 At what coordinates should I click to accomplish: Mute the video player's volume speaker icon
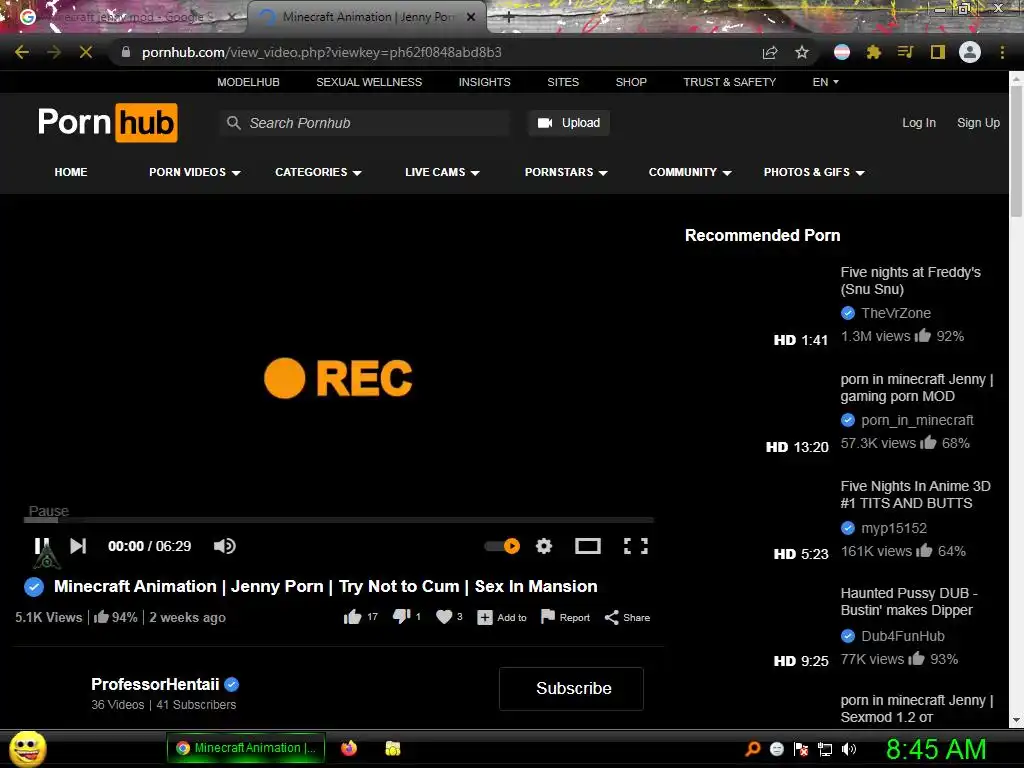coord(225,546)
